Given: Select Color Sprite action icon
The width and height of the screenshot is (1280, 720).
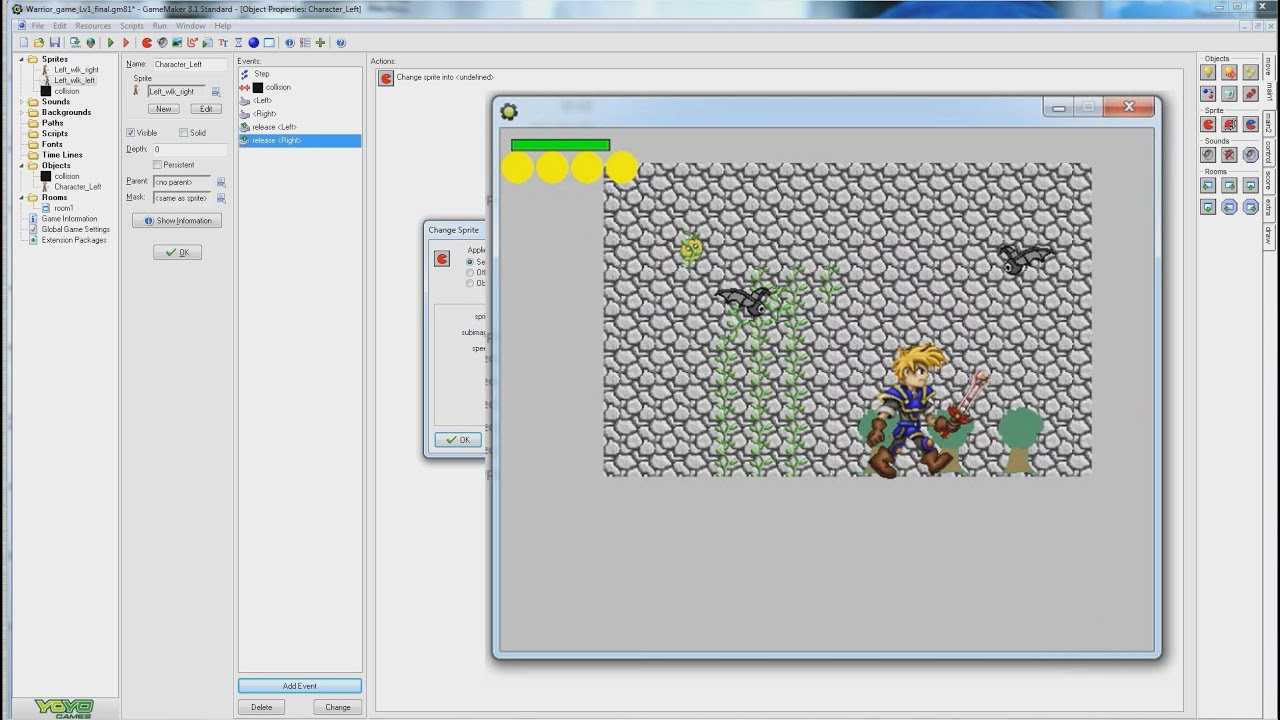Looking at the screenshot, I should [1250, 124].
